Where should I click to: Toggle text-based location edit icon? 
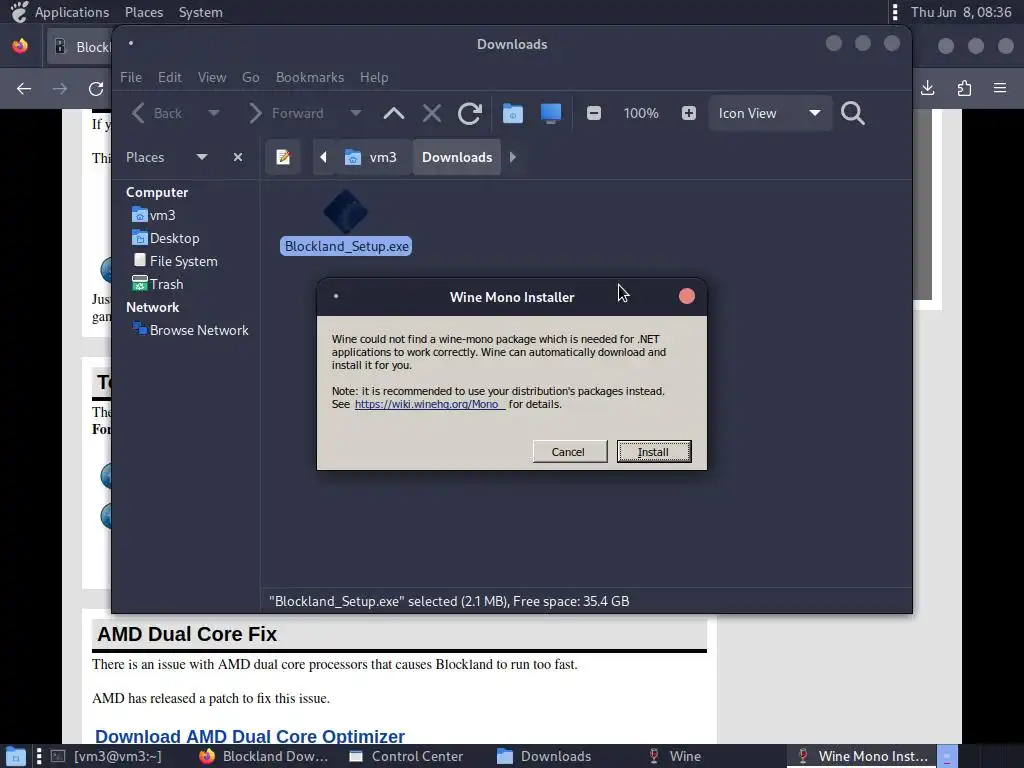tap(283, 157)
